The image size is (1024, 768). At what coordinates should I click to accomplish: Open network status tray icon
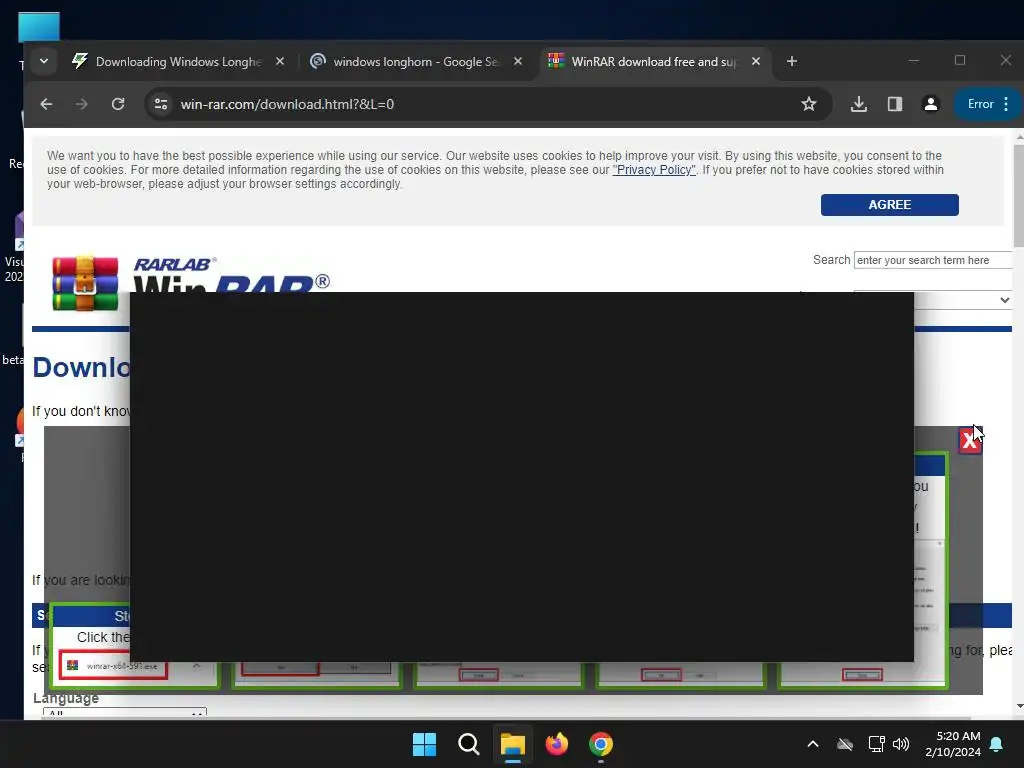876,744
